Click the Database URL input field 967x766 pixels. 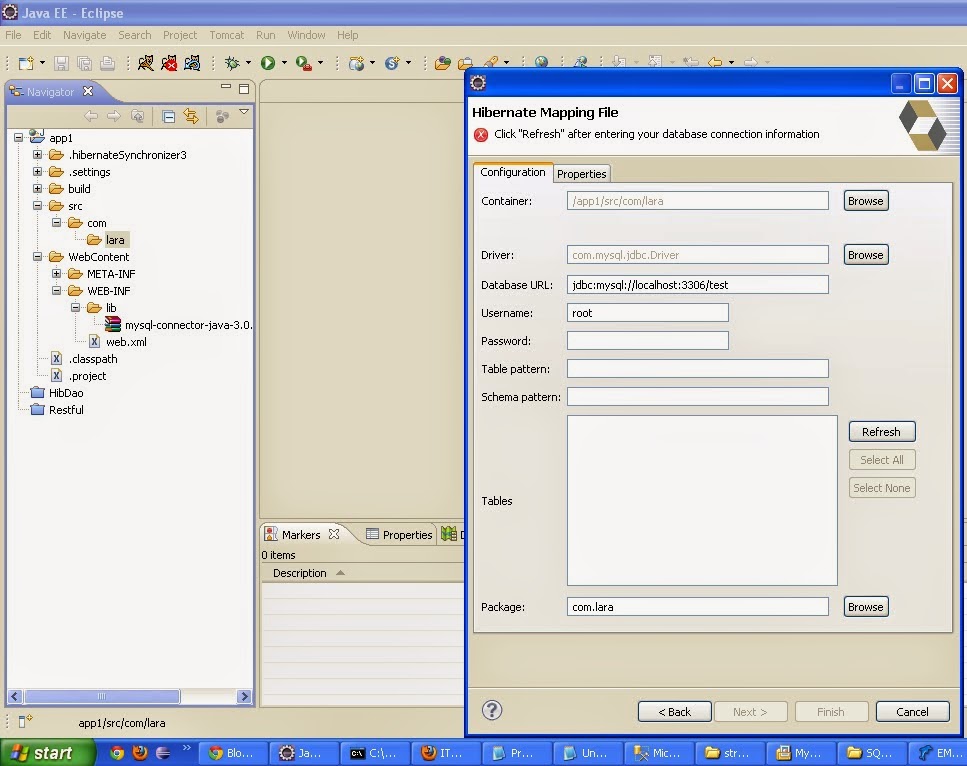(x=697, y=285)
